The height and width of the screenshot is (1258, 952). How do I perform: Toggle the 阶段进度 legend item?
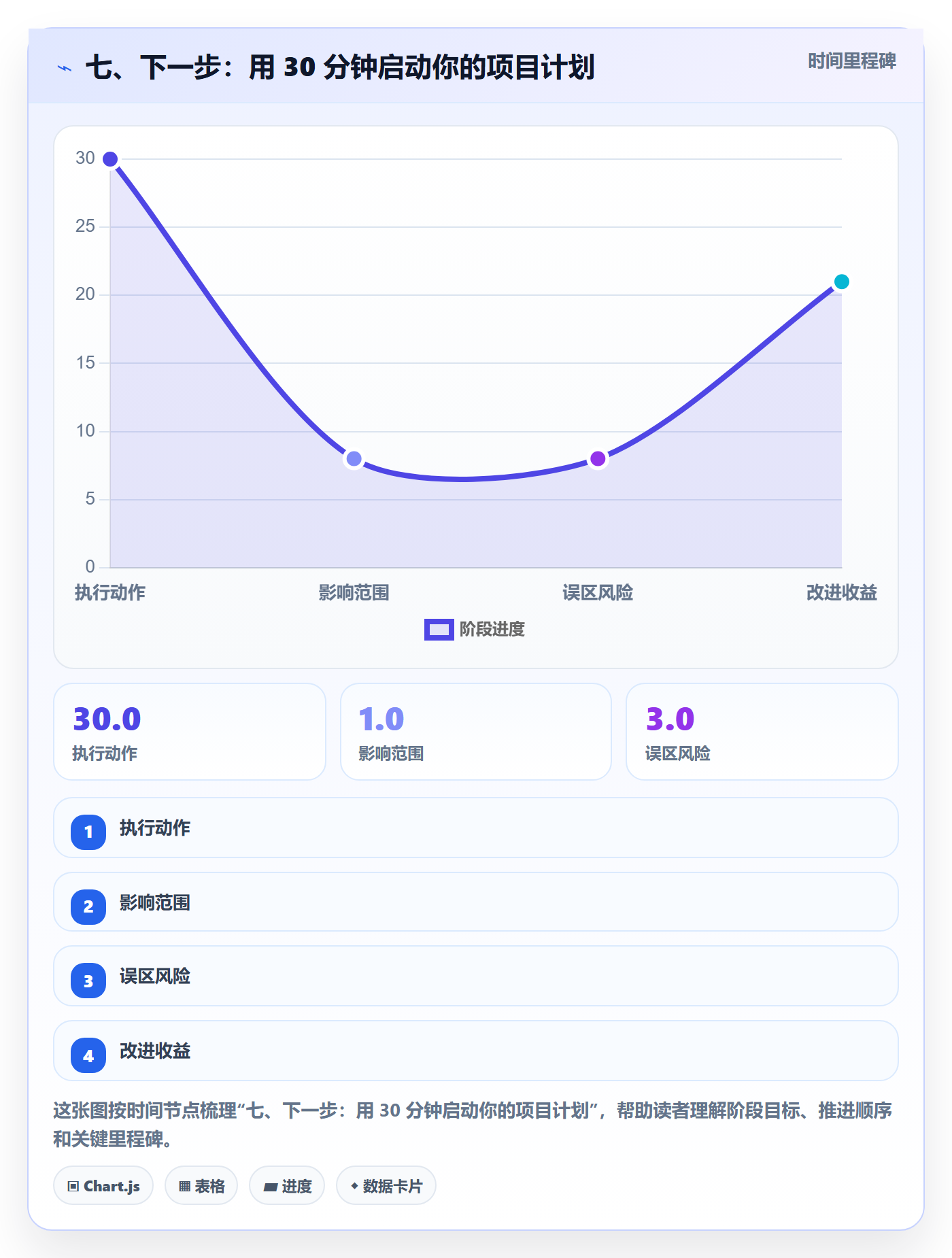tap(475, 630)
